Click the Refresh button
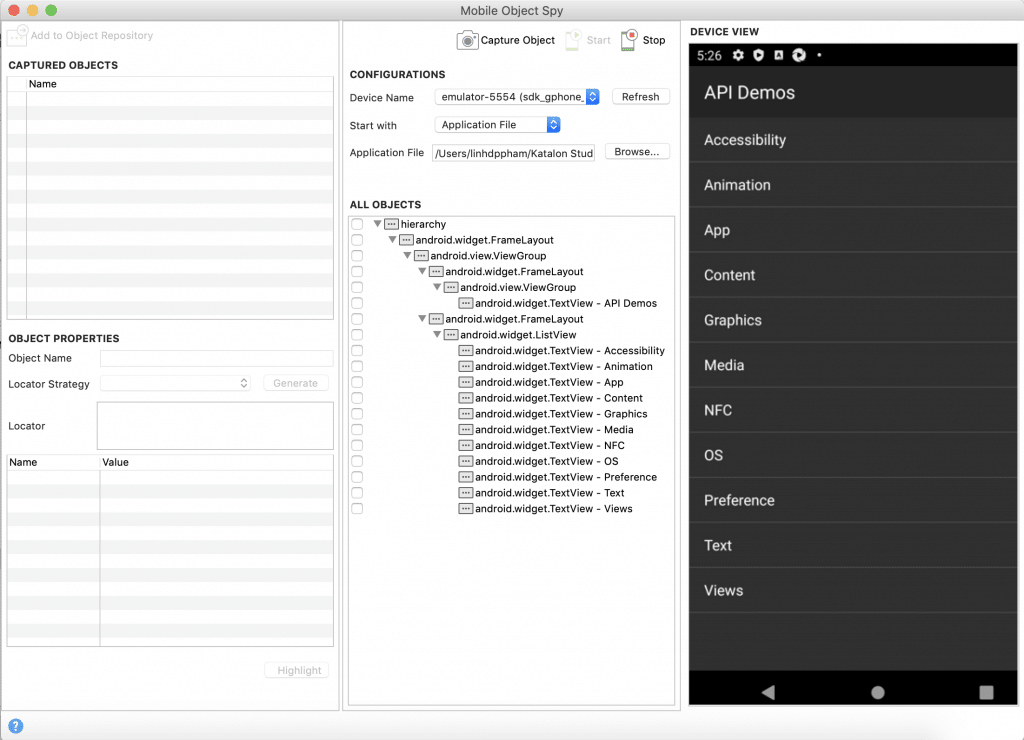The width and height of the screenshot is (1024, 740). tap(641, 97)
